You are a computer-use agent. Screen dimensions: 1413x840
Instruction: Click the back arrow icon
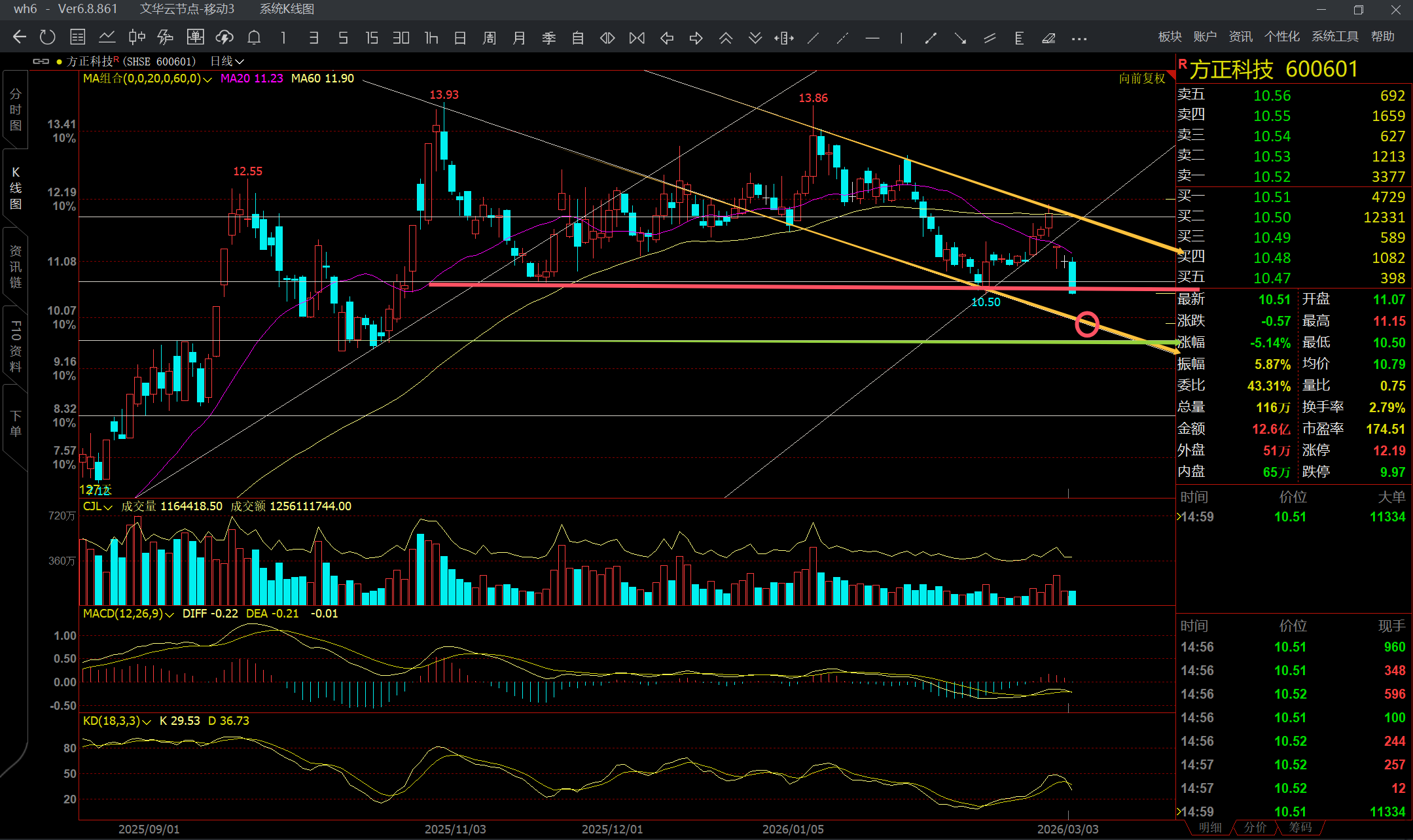coord(19,37)
